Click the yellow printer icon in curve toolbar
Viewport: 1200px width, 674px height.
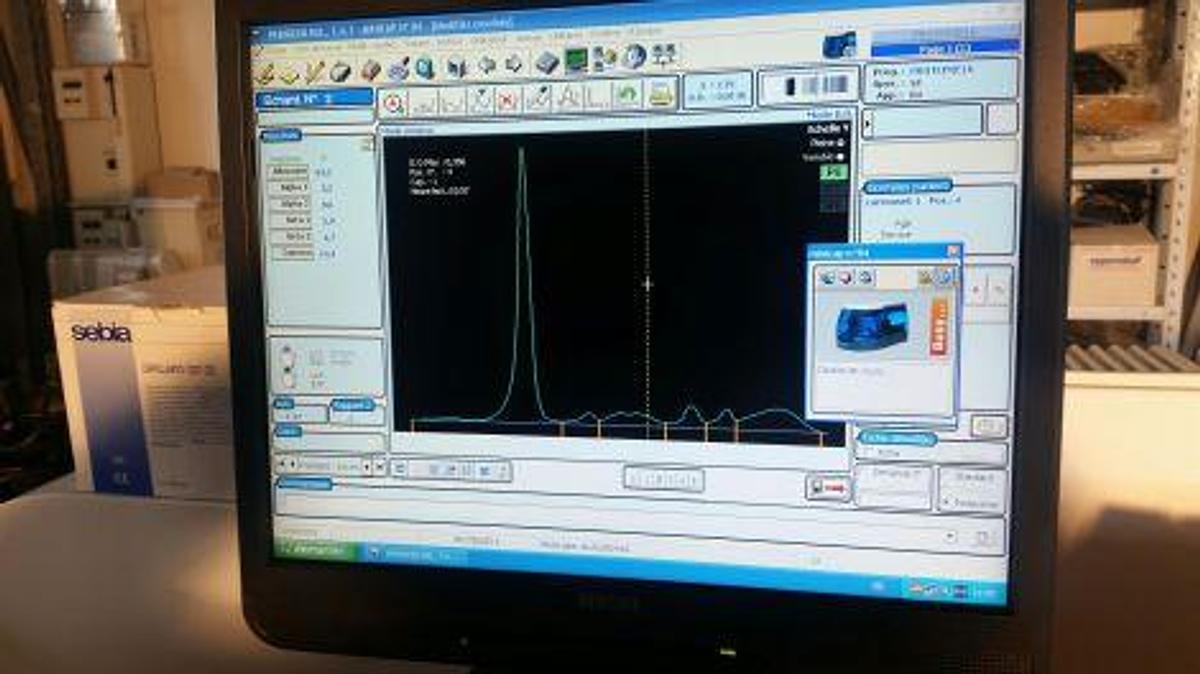pos(660,94)
